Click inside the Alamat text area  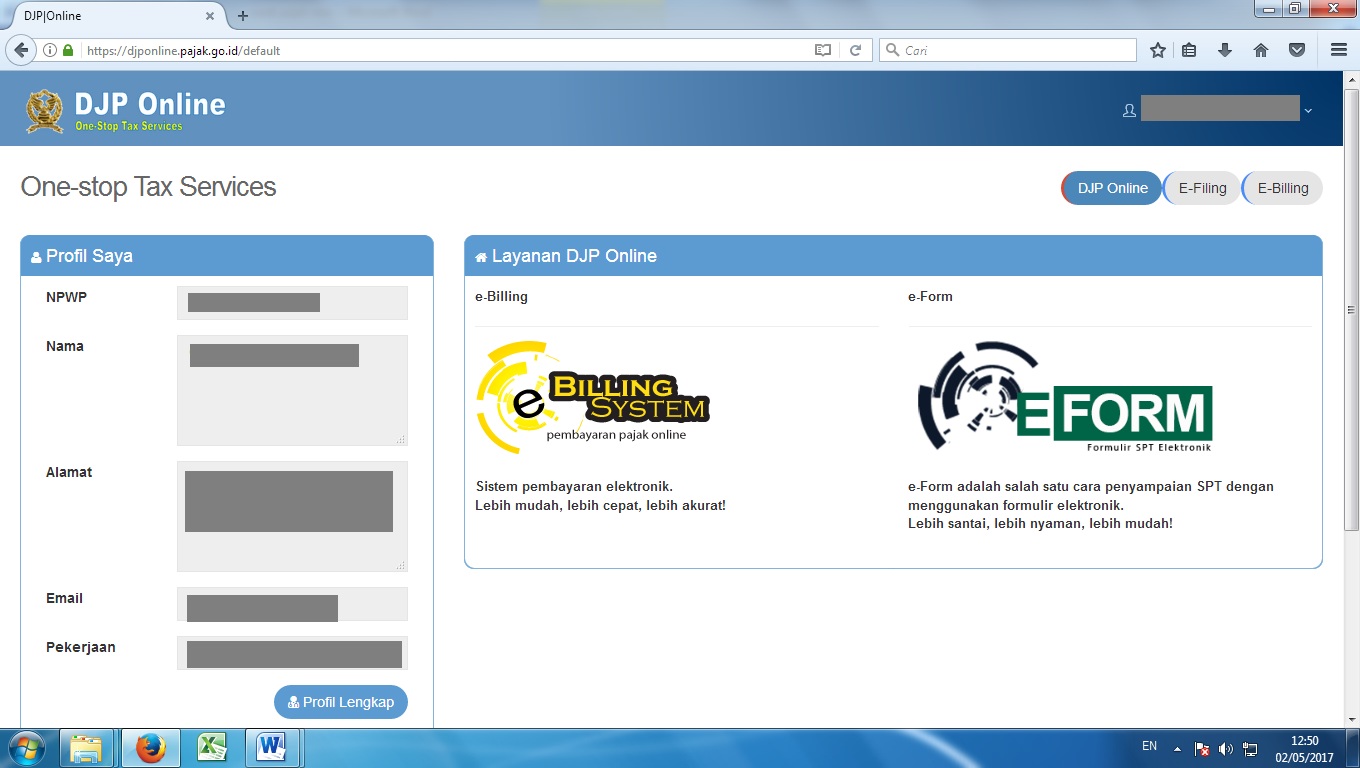292,516
